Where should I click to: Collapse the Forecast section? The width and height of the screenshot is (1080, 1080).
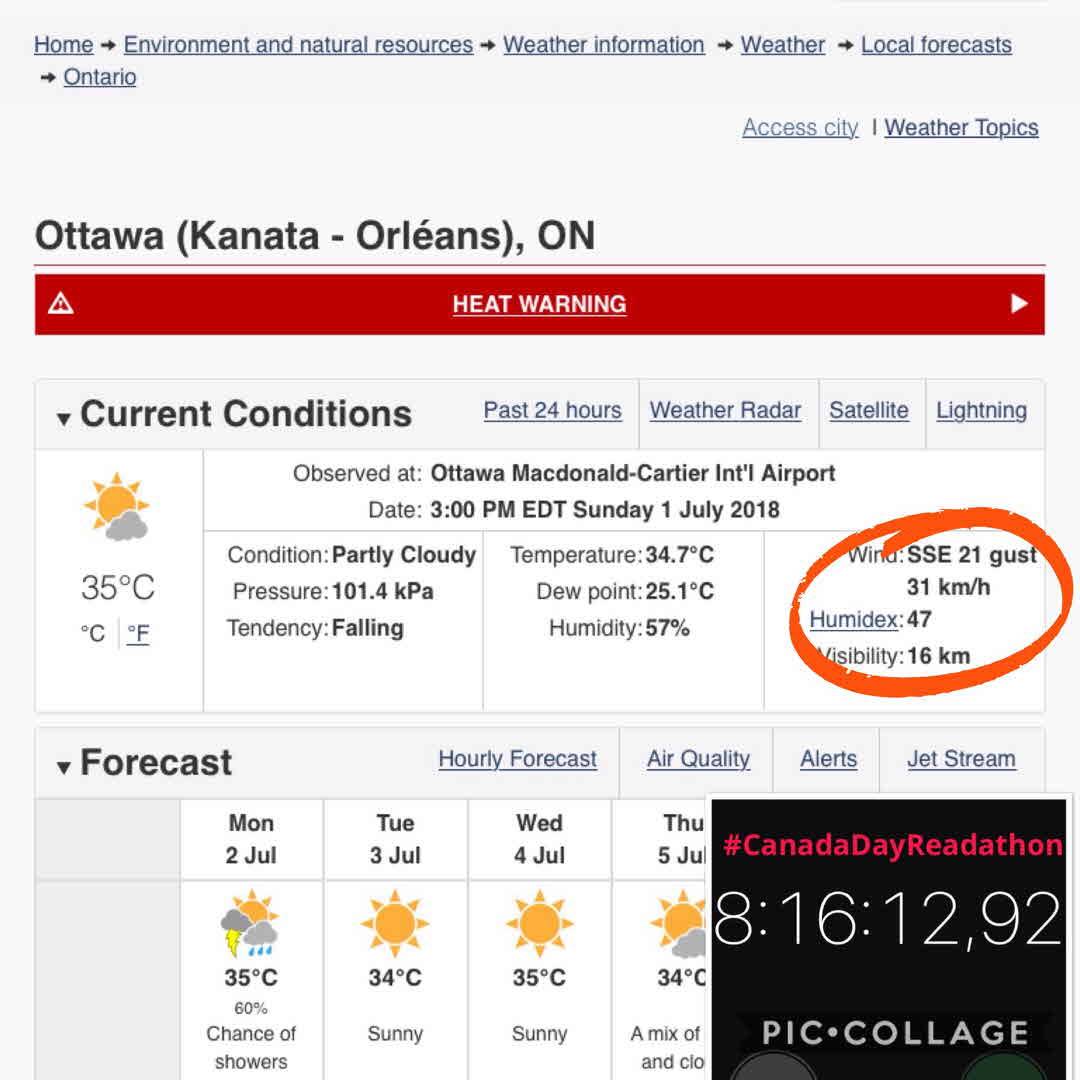pyautogui.click(x=64, y=767)
